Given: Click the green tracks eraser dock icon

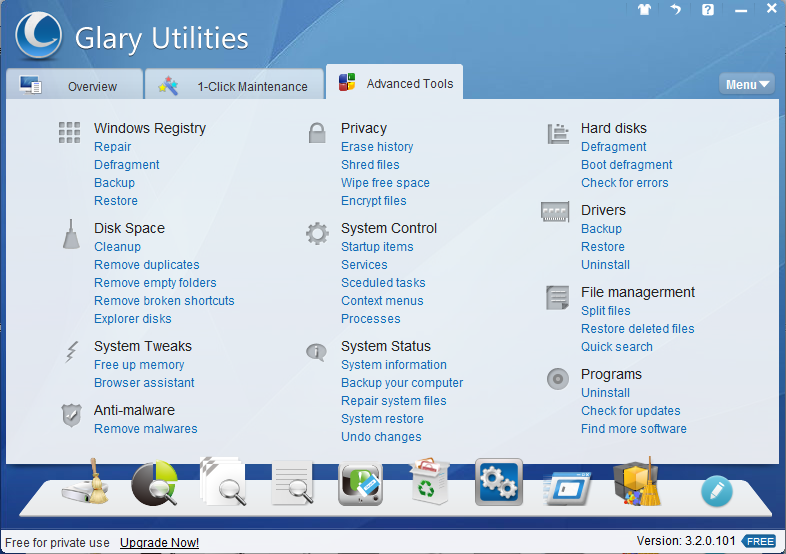Looking at the screenshot, I should click(360, 484).
